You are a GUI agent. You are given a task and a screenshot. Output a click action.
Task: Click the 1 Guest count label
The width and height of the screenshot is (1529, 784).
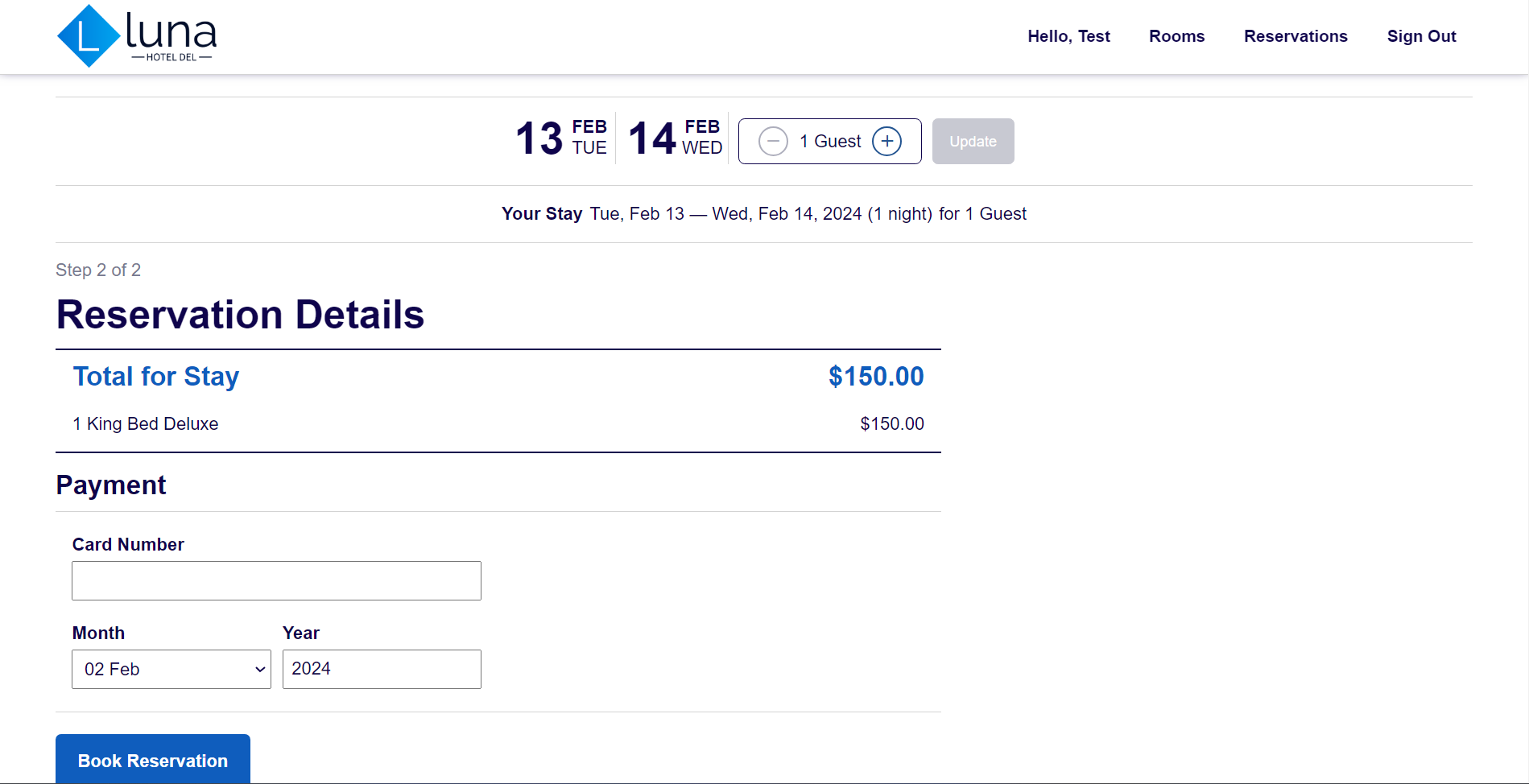(830, 142)
